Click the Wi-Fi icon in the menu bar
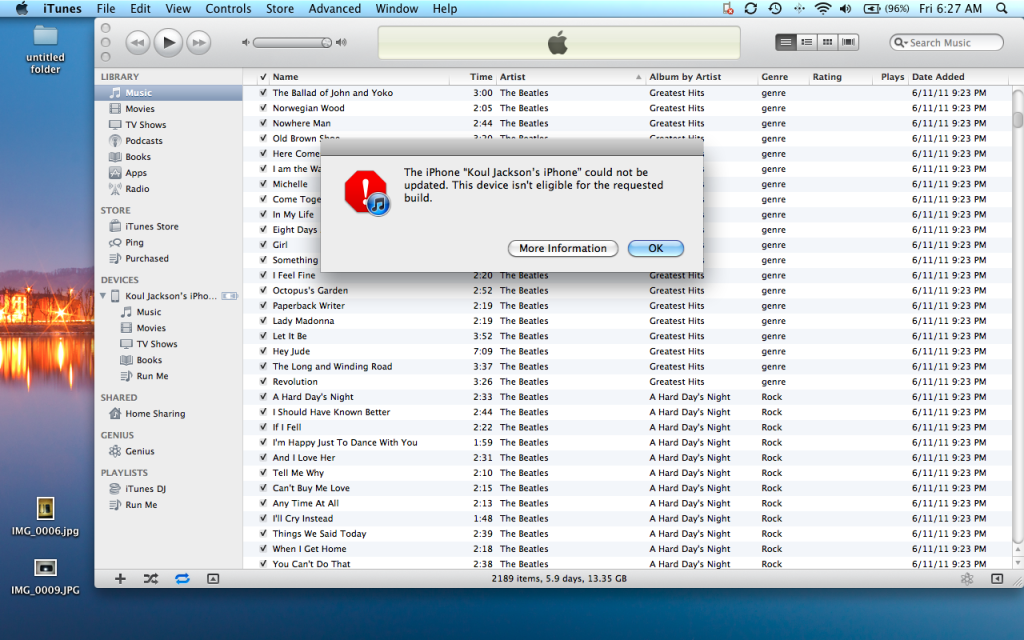This screenshot has height=640, width=1024. (823, 8)
